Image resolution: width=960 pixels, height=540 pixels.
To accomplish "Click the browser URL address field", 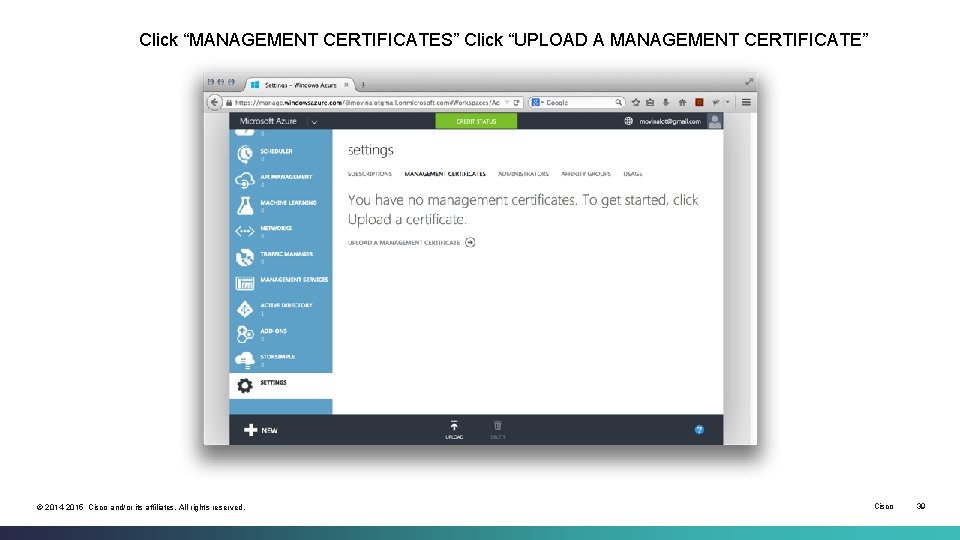I will pyautogui.click(x=367, y=102).
